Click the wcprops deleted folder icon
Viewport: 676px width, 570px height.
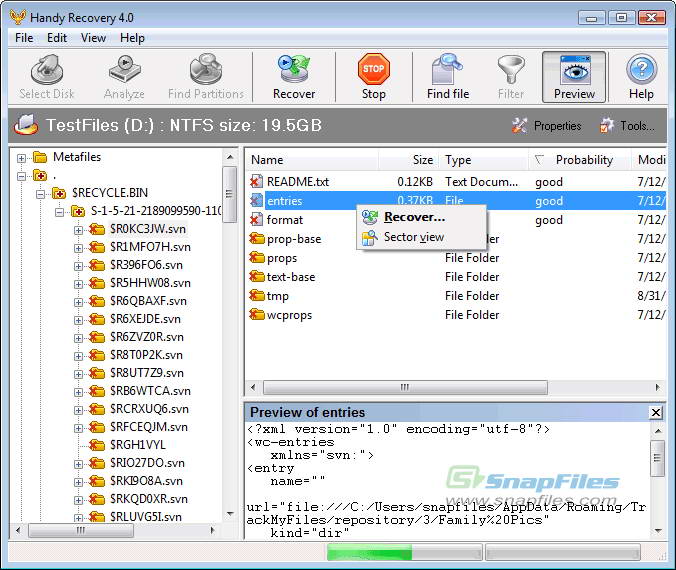point(257,314)
